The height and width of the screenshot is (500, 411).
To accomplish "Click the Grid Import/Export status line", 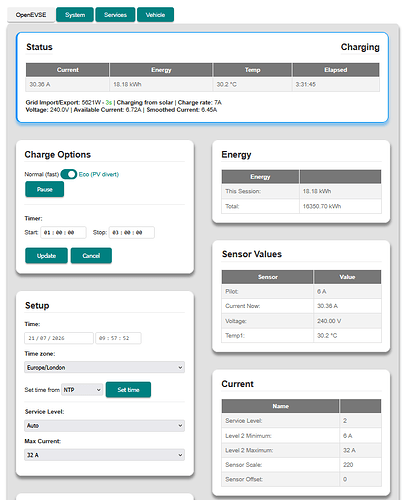I will (124, 102).
